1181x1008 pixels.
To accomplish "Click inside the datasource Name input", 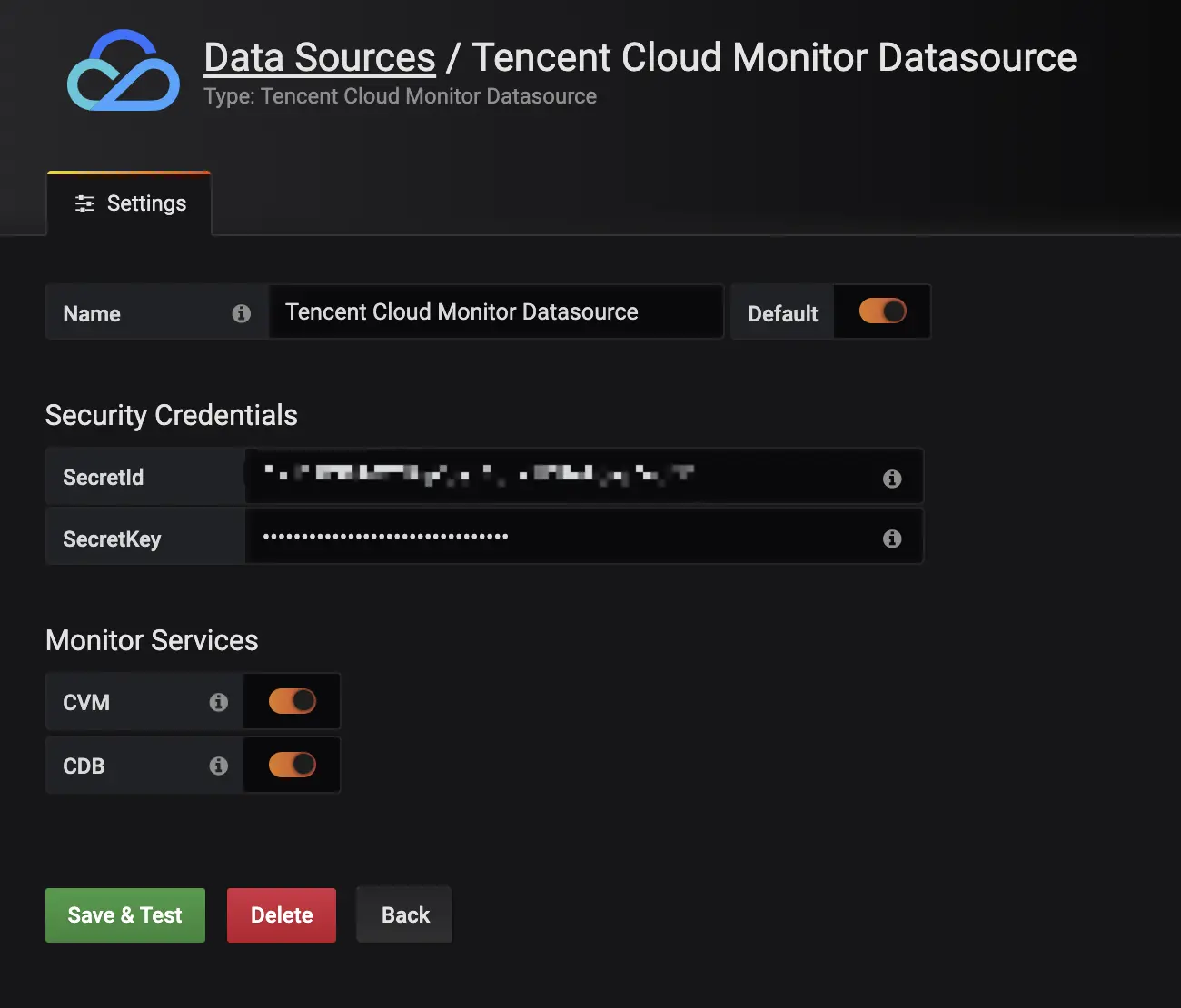I will tap(496, 311).
